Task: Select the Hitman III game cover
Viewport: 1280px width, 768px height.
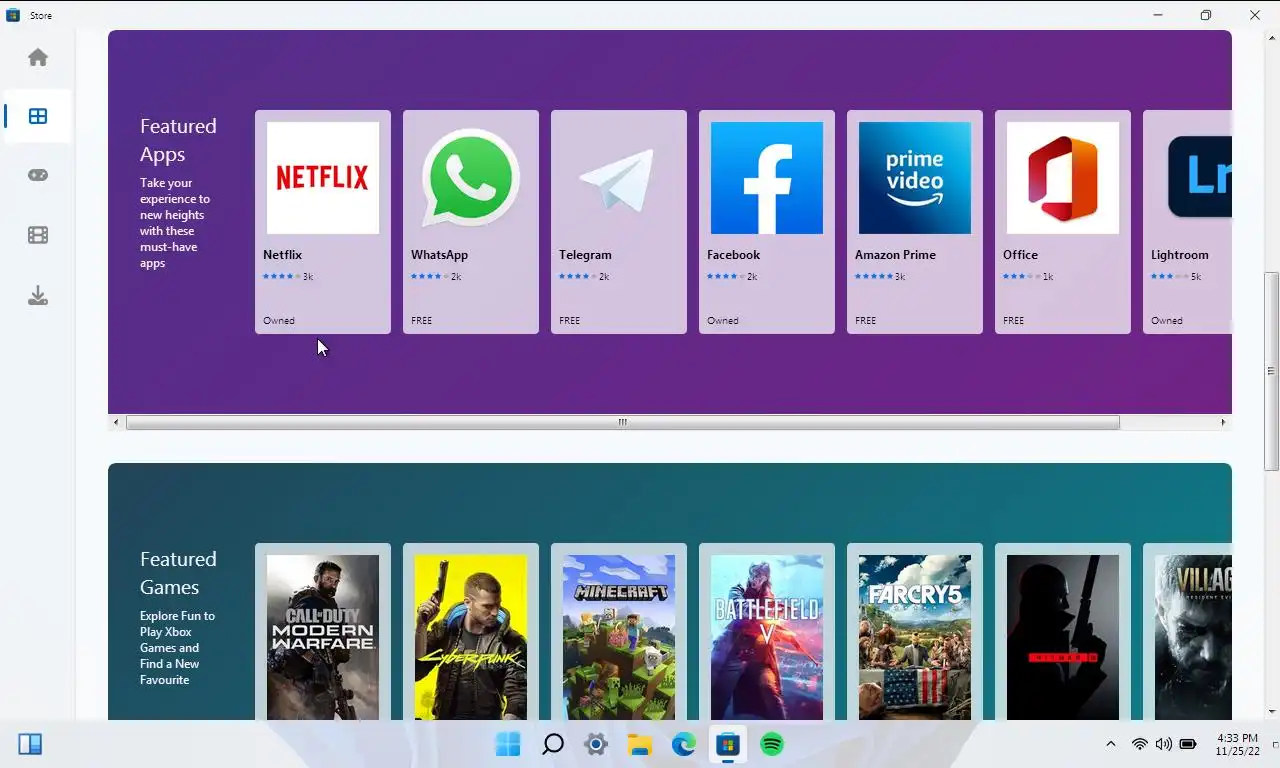Action: 1063,637
